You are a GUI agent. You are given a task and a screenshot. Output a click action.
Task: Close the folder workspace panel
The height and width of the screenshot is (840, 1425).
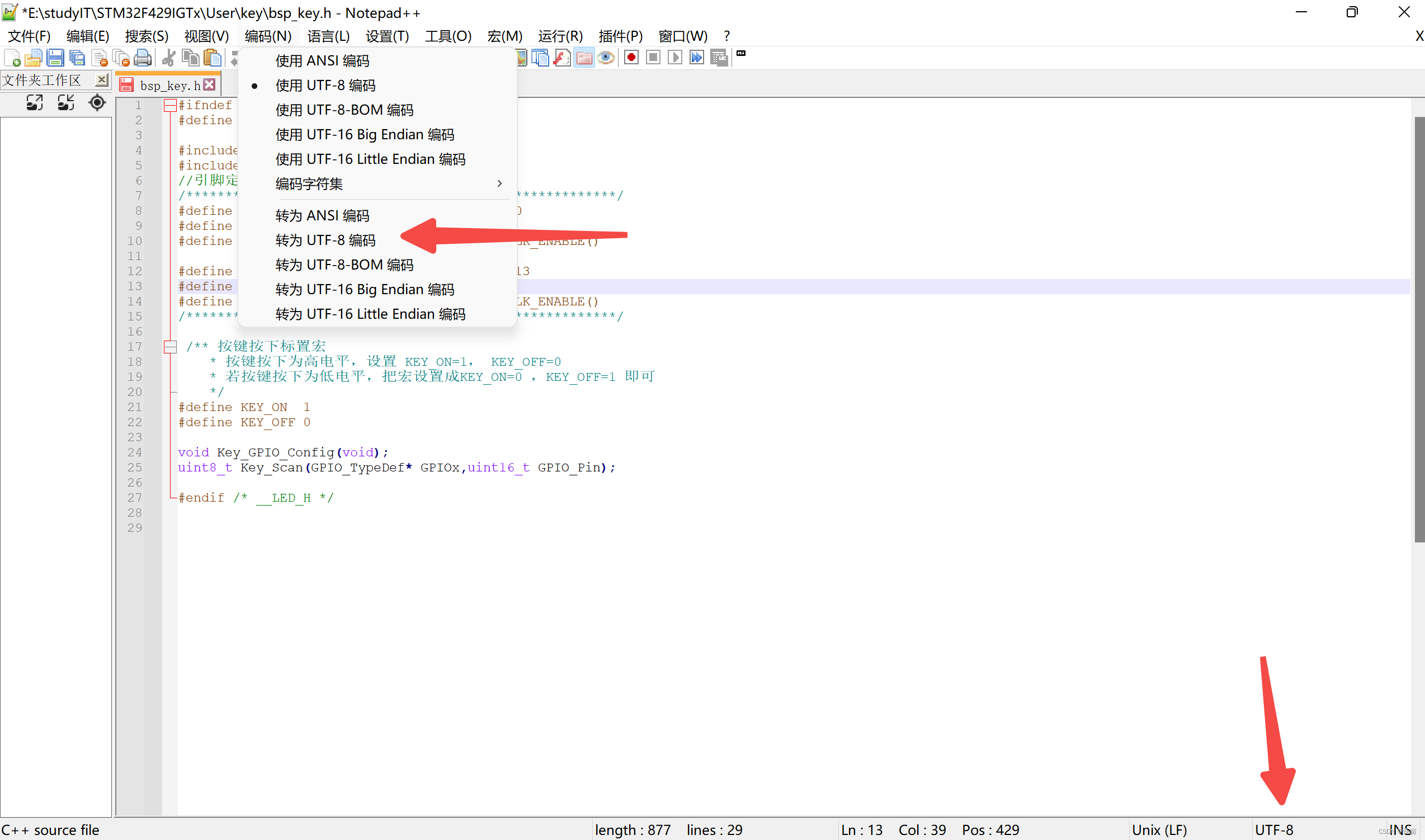tap(101, 80)
